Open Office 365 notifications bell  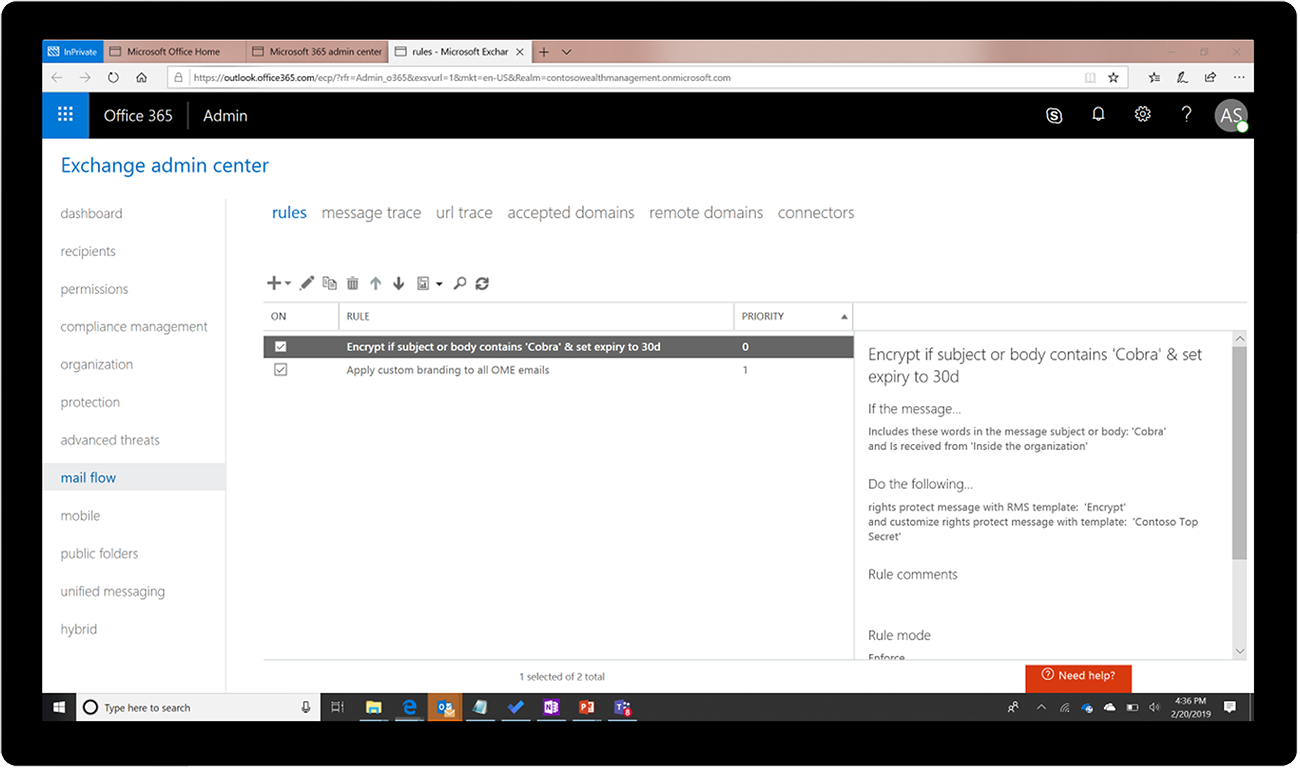tap(1098, 115)
